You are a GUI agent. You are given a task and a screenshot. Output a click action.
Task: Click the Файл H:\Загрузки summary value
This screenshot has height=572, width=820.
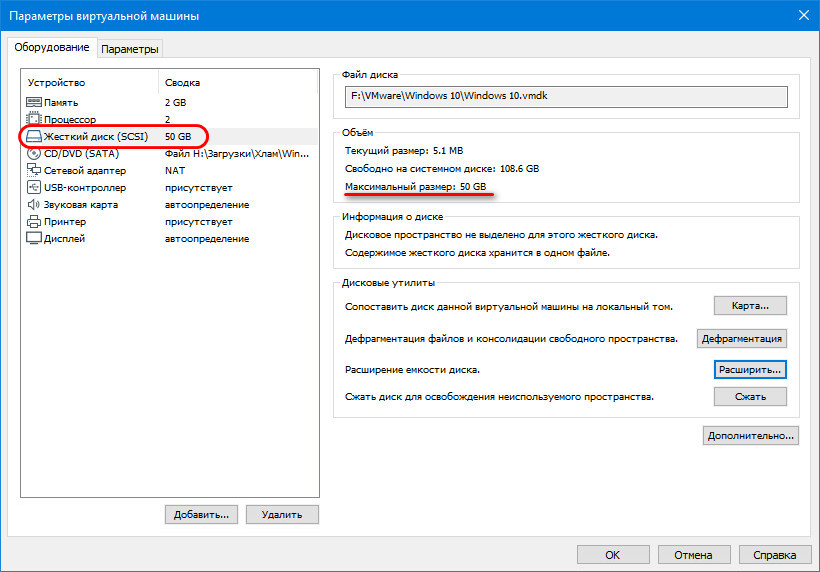coord(237,153)
